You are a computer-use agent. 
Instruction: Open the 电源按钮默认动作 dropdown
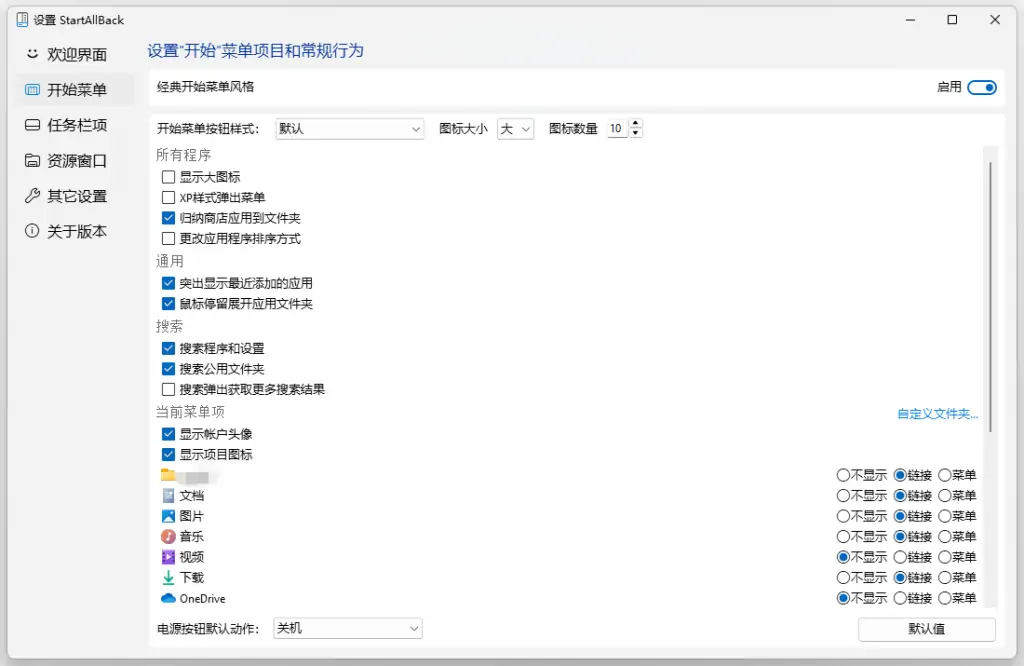tap(347, 630)
